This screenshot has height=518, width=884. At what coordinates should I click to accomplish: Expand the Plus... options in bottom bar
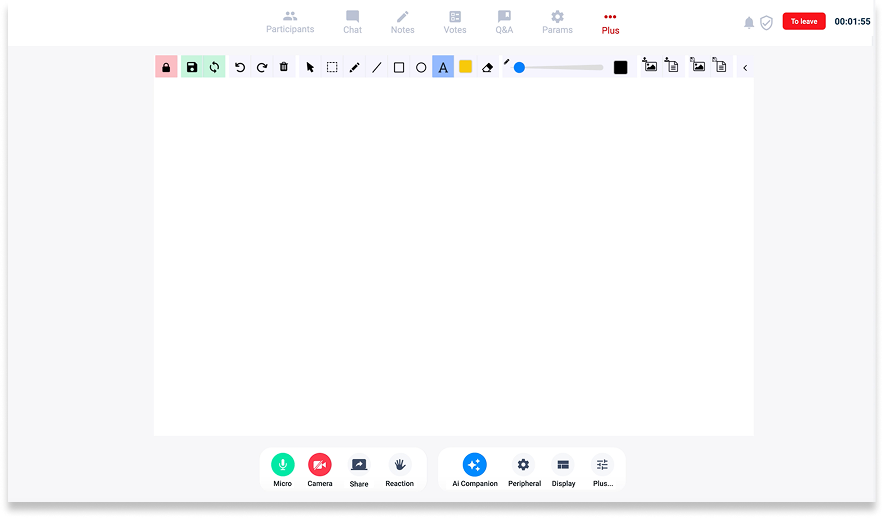click(602, 465)
